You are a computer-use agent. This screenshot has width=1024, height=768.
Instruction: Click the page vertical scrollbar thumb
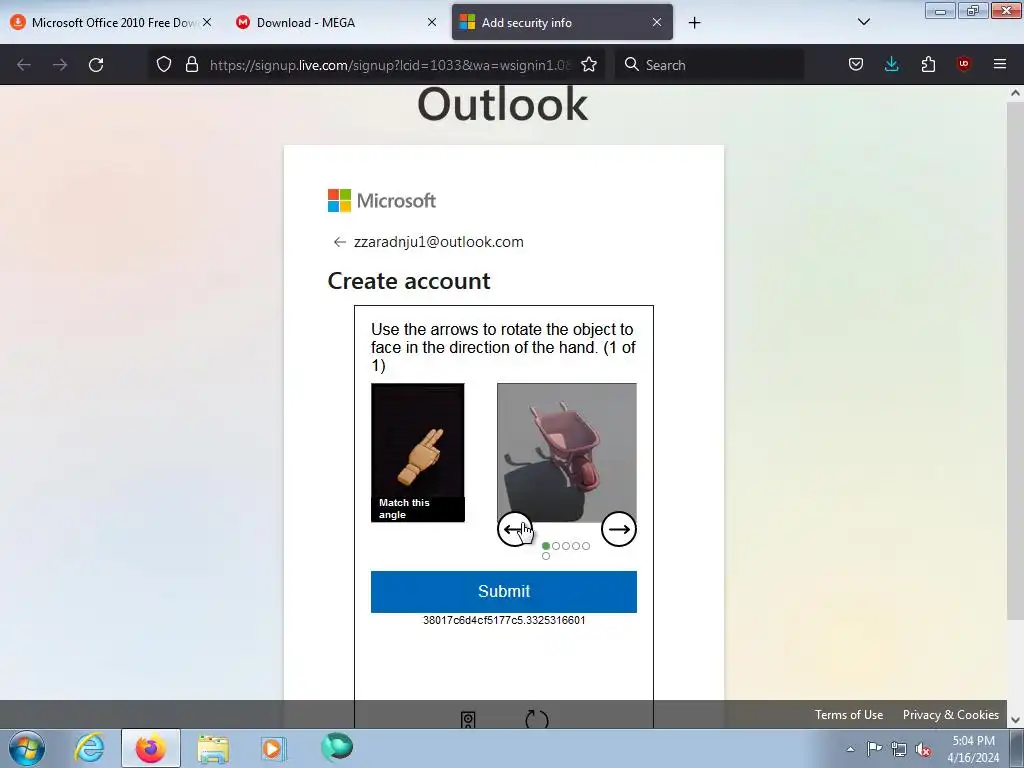tap(1015, 360)
